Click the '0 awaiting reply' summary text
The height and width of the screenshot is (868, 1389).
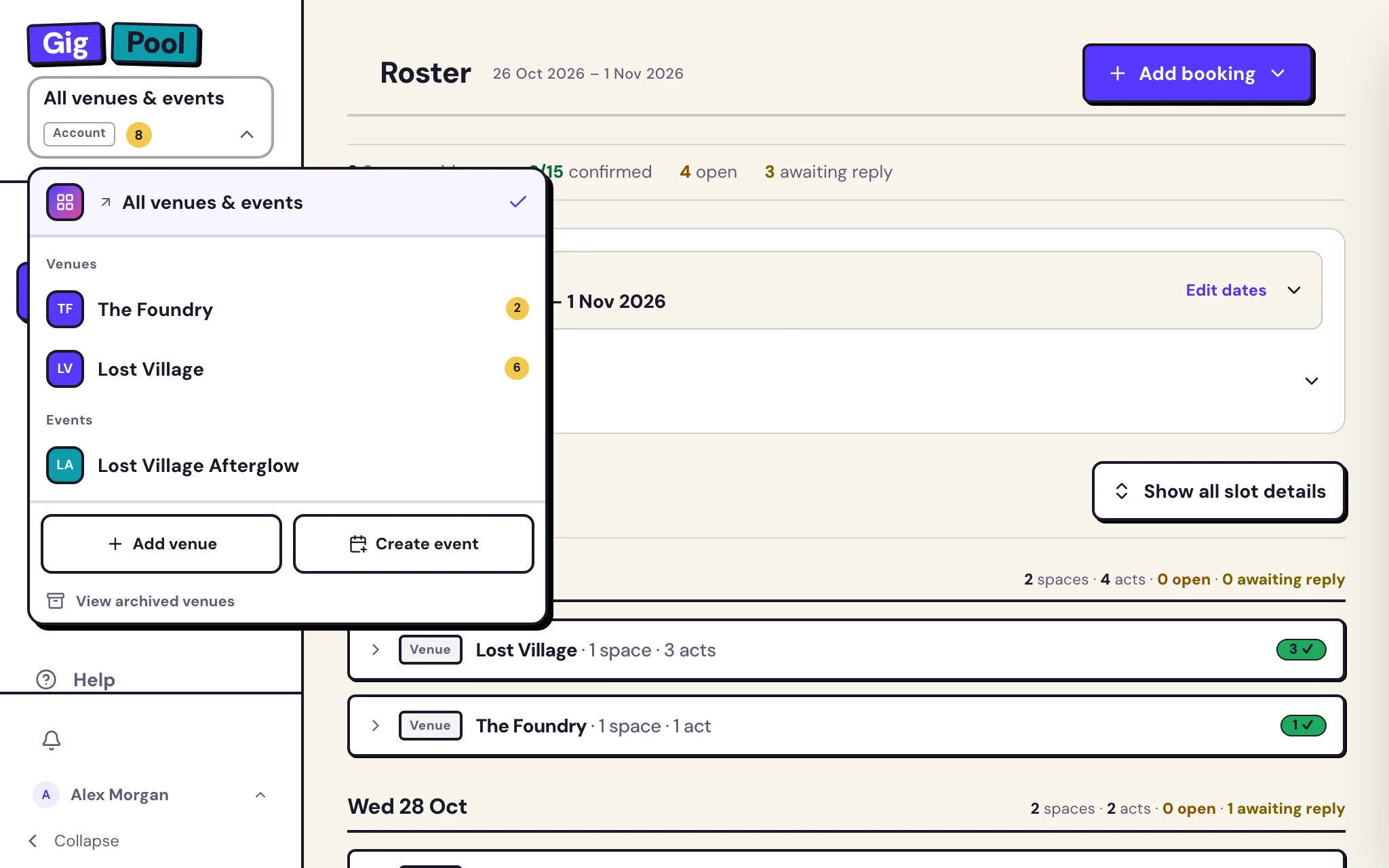click(1283, 579)
